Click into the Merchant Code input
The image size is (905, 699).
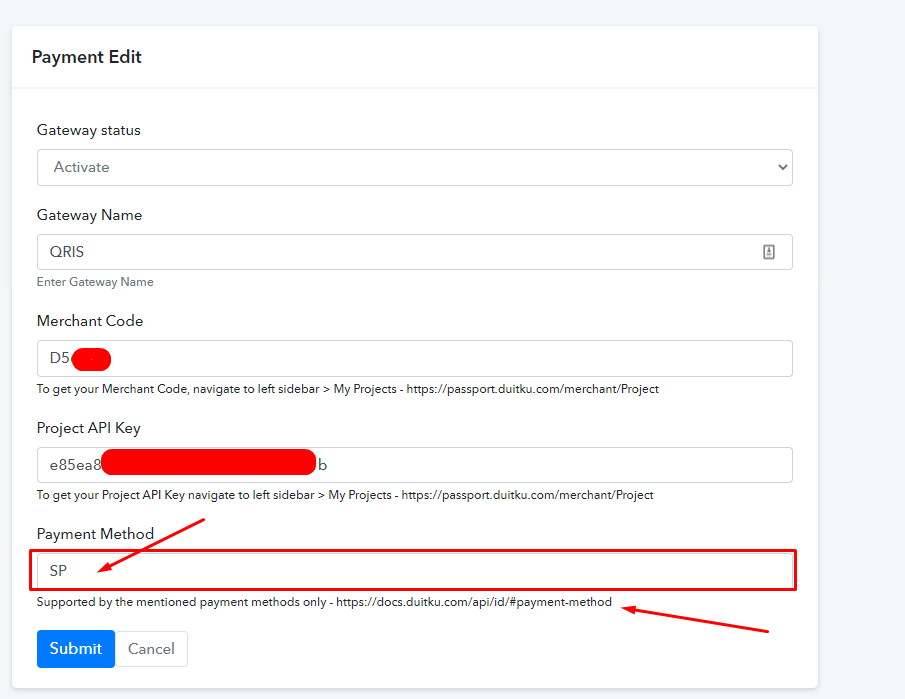tap(450, 358)
